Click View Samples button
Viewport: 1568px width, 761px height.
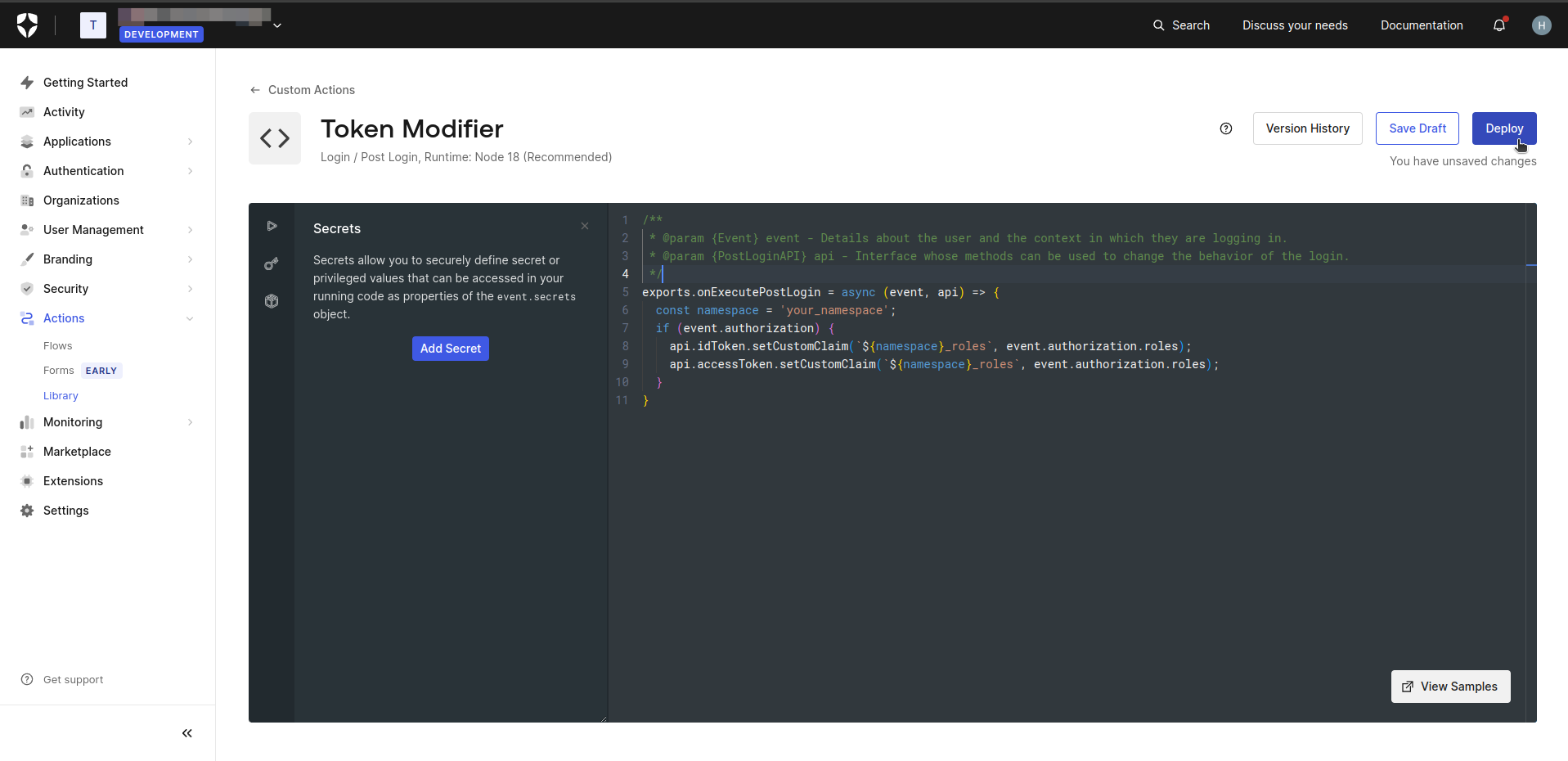pyautogui.click(x=1451, y=687)
